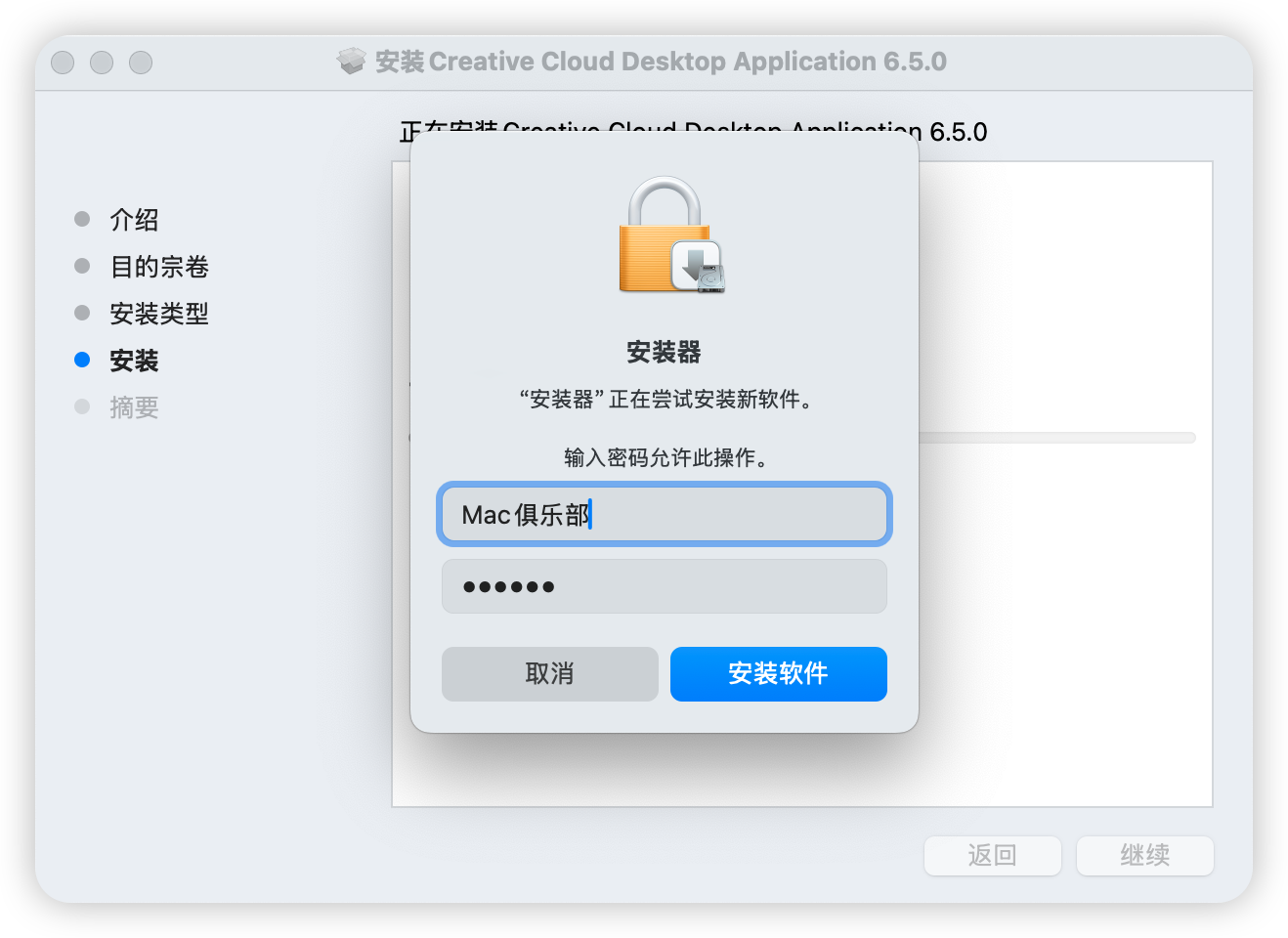Click the bullet beside 安装类型

click(82, 313)
